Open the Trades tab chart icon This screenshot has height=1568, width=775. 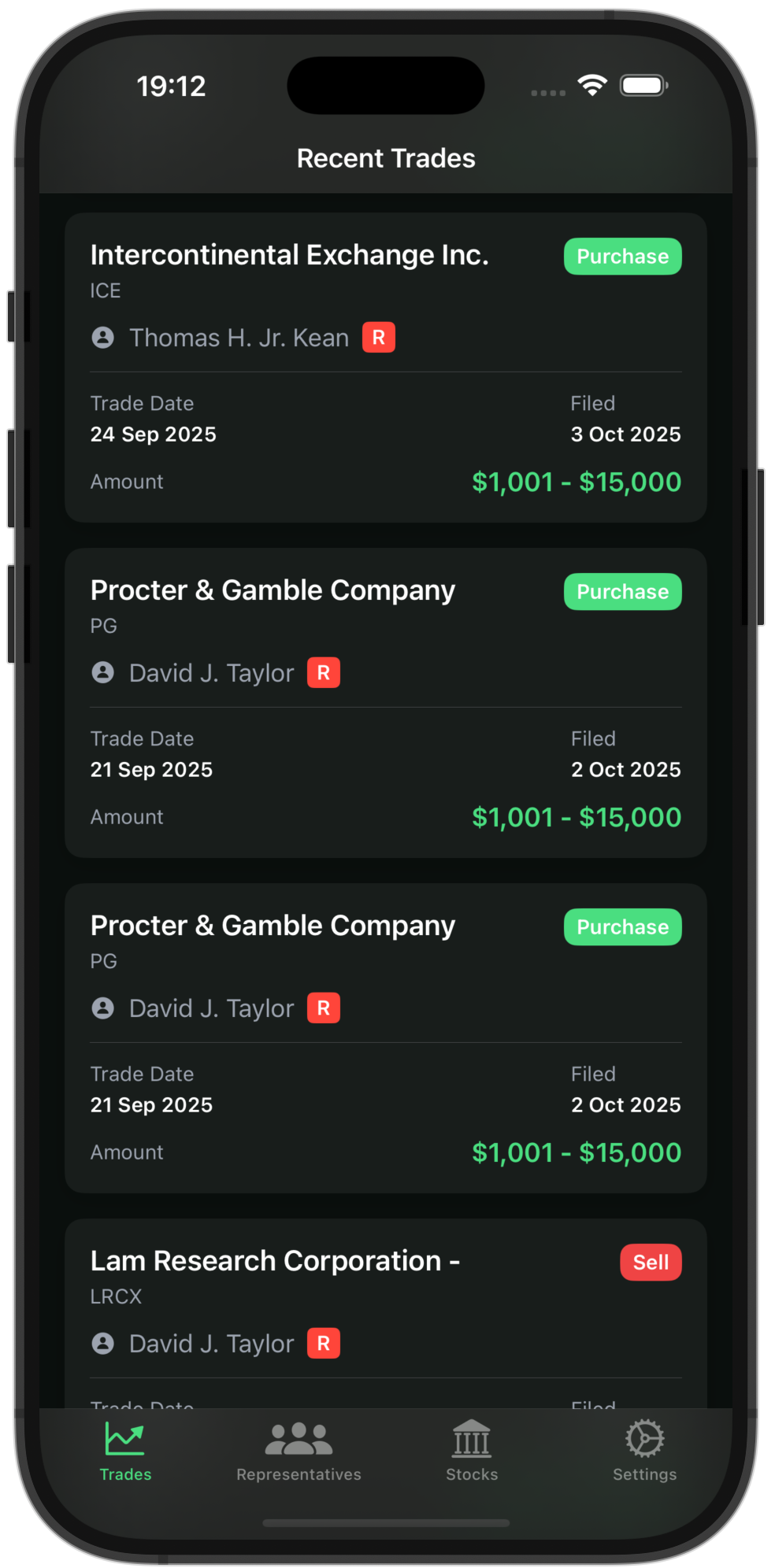125,1440
